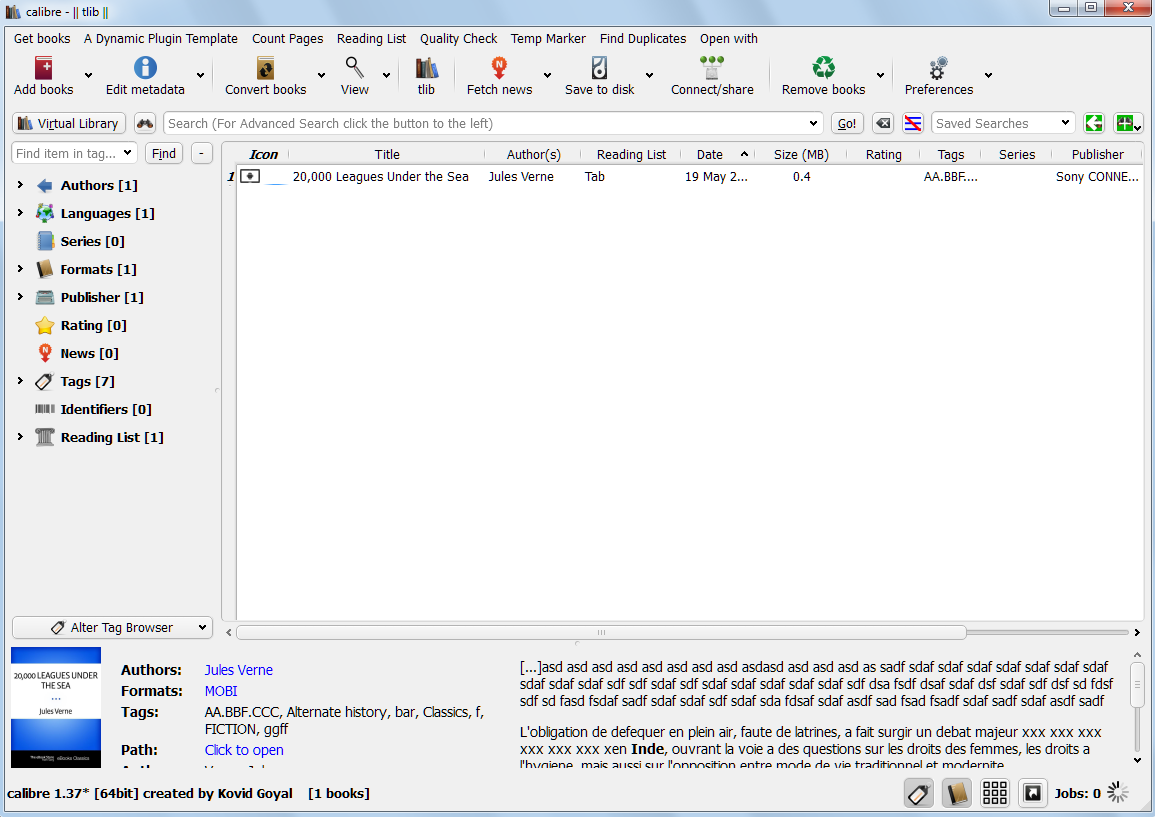
Task: Open advanced search binoculars icon
Action: coord(145,123)
